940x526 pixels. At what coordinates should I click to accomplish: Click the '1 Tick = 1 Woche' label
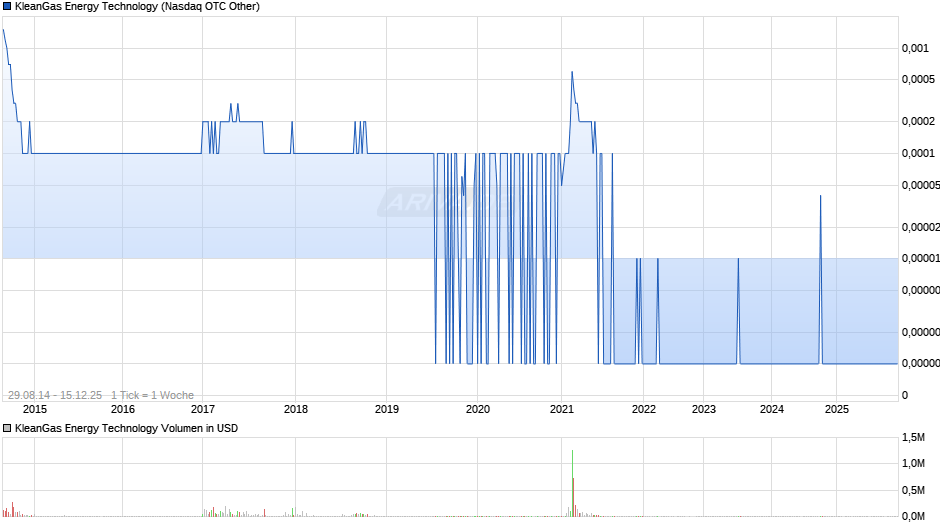[x=152, y=395]
